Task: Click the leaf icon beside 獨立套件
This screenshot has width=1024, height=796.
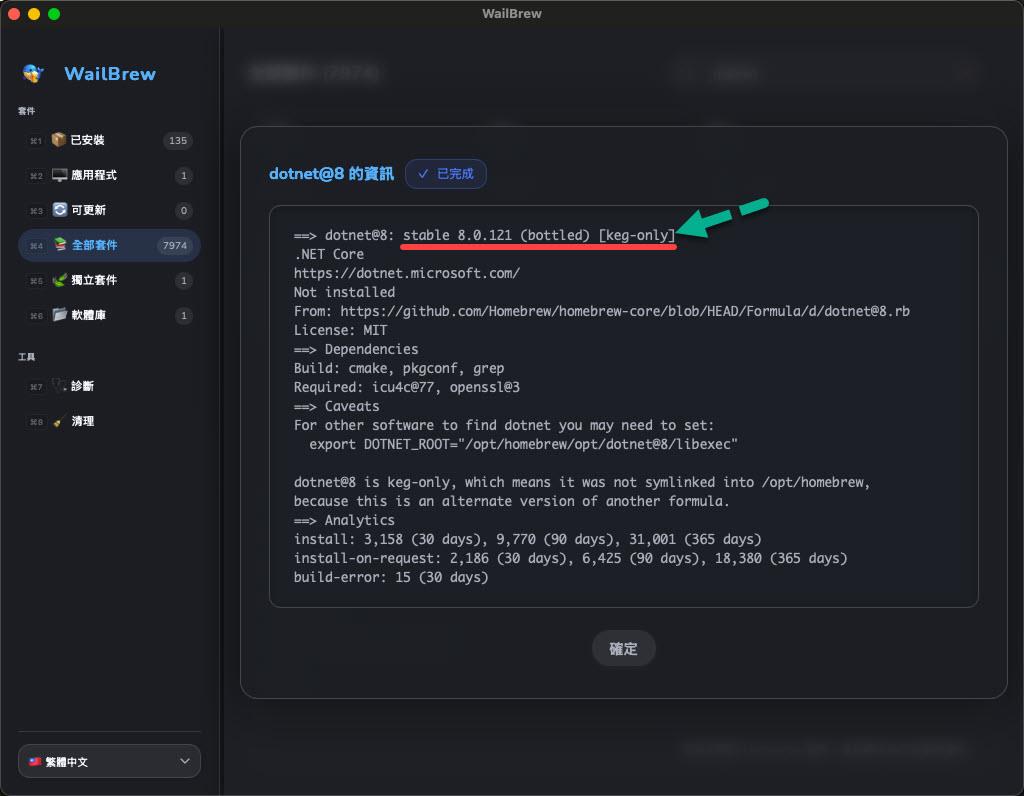Action: 60,280
